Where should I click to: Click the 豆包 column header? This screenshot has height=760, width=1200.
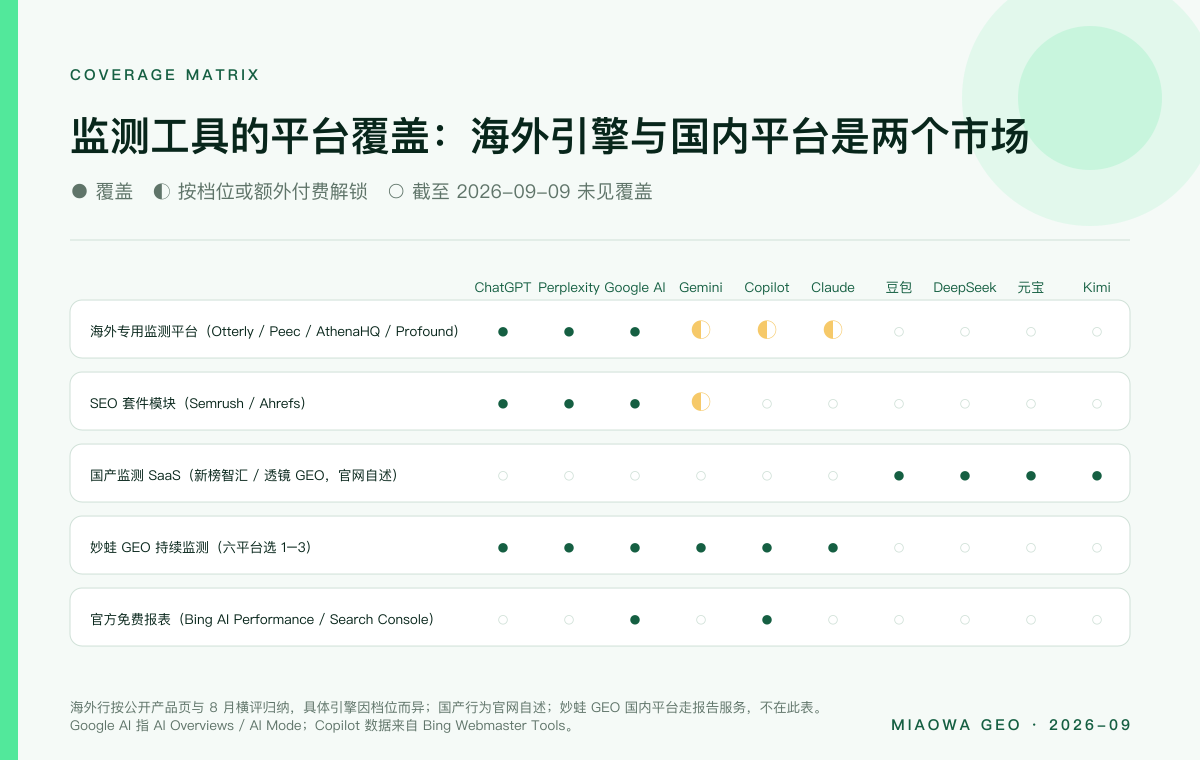pyautogui.click(x=899, y=287)
